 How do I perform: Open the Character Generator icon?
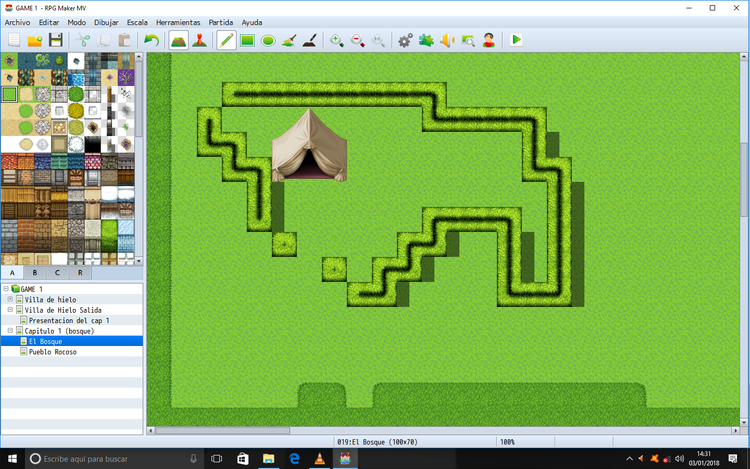pos(489,40)
